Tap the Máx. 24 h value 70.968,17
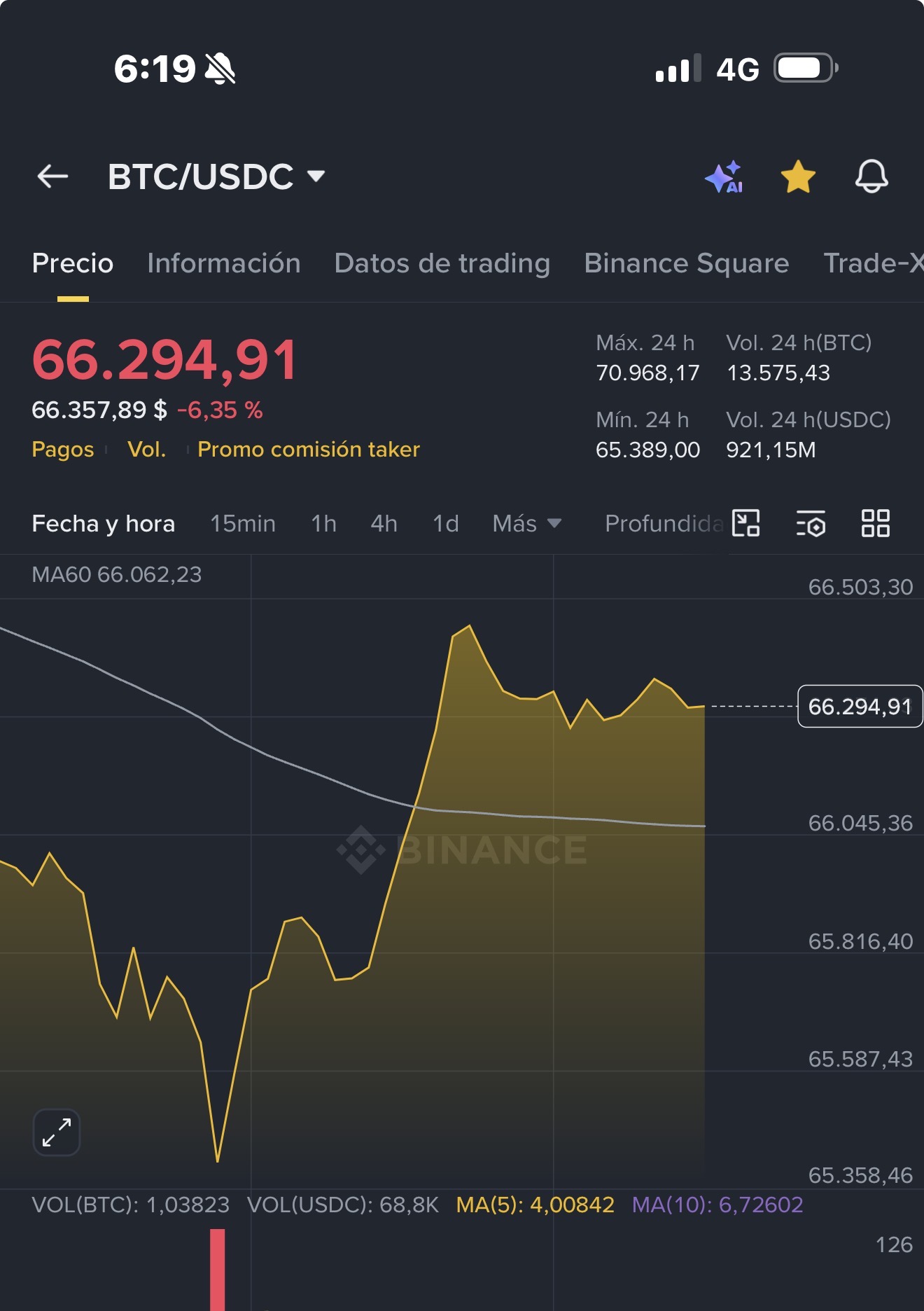The height and width of the screenshot is (1311, 924). point(647,373)
